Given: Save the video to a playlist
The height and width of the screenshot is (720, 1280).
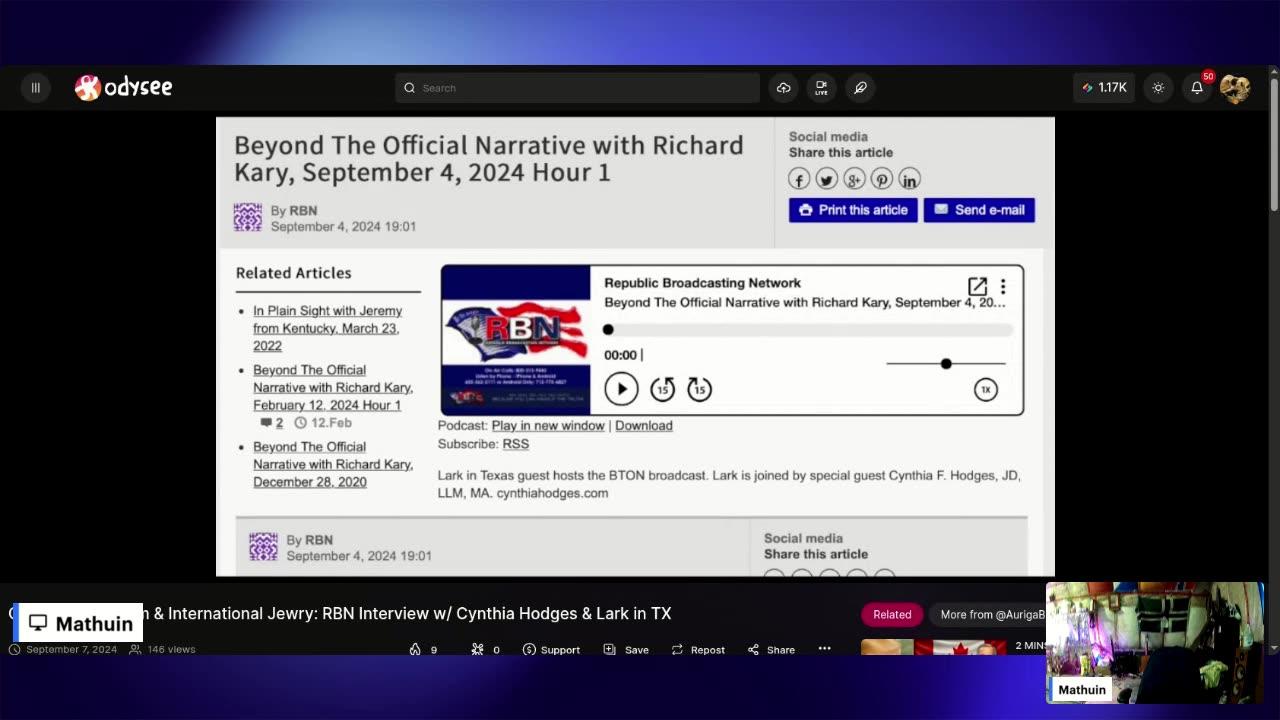Looking at the screenshot, I should [x=626, y=650].
